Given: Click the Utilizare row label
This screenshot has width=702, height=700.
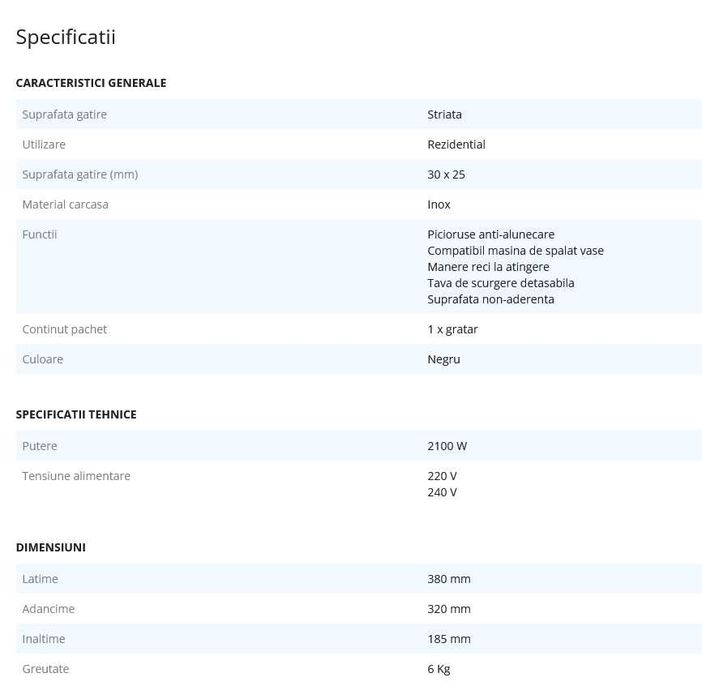Looking at the screenshot, I should (44, 145).
